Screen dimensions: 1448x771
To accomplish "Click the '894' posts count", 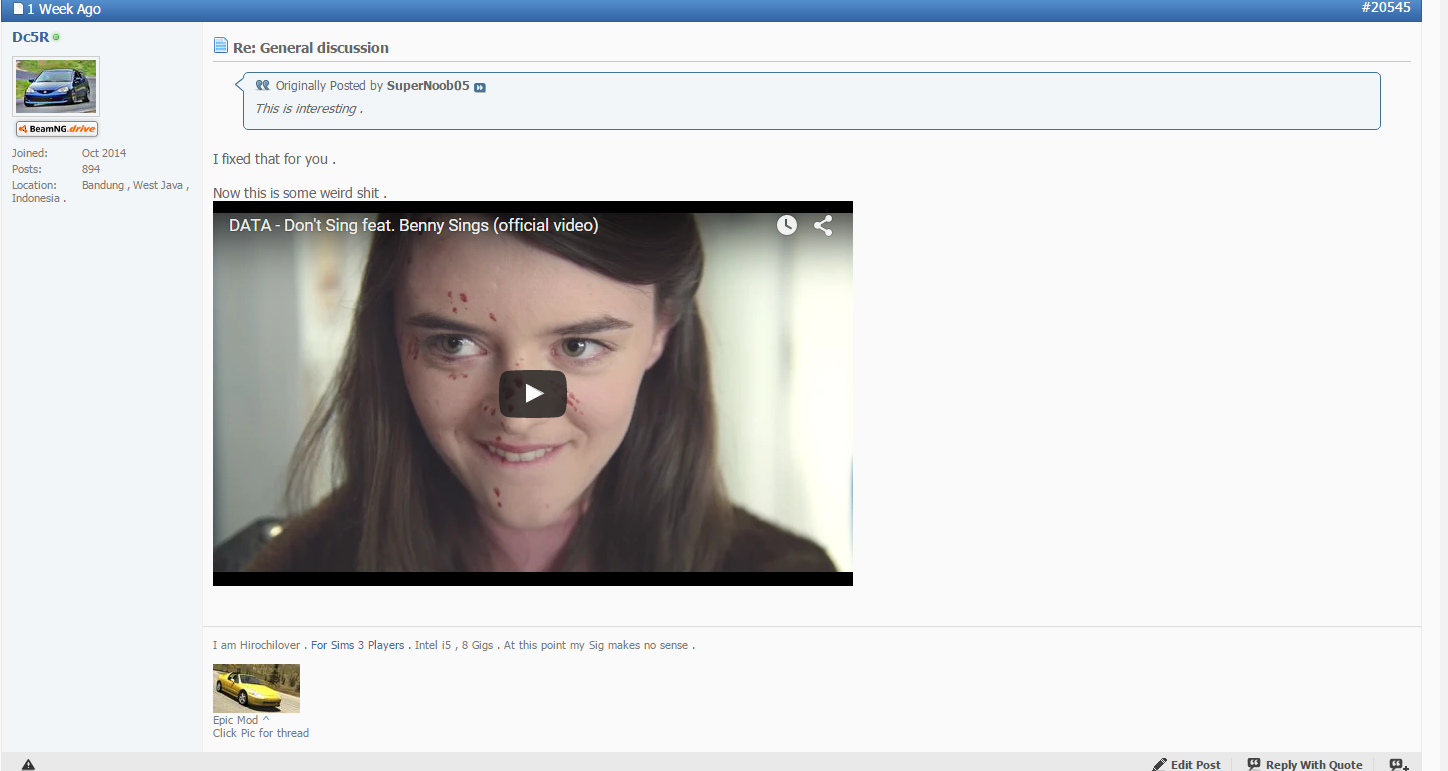I will pyautogui.click(x=91, y=169).
